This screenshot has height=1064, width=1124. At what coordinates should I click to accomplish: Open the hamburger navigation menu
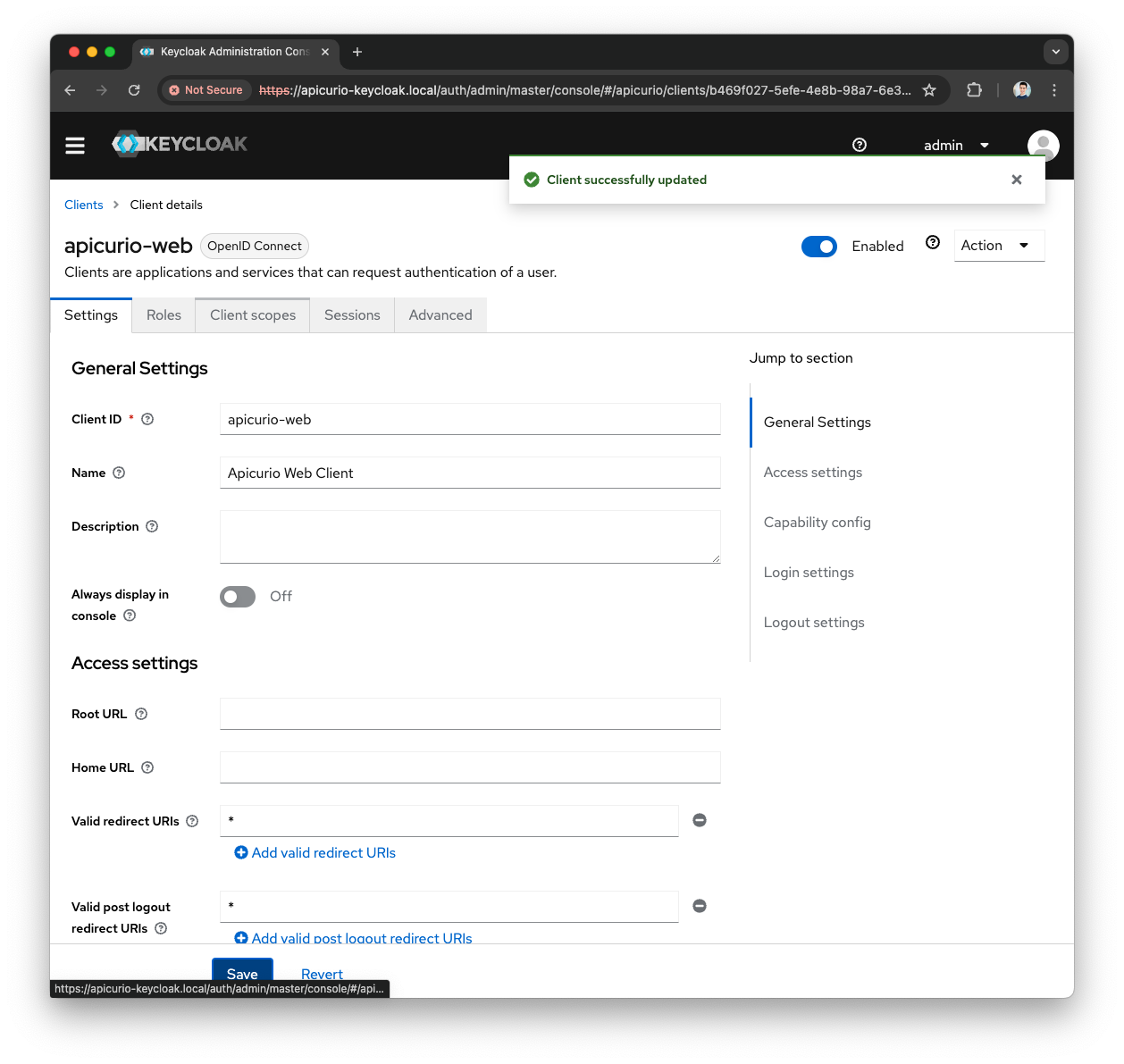75,145
